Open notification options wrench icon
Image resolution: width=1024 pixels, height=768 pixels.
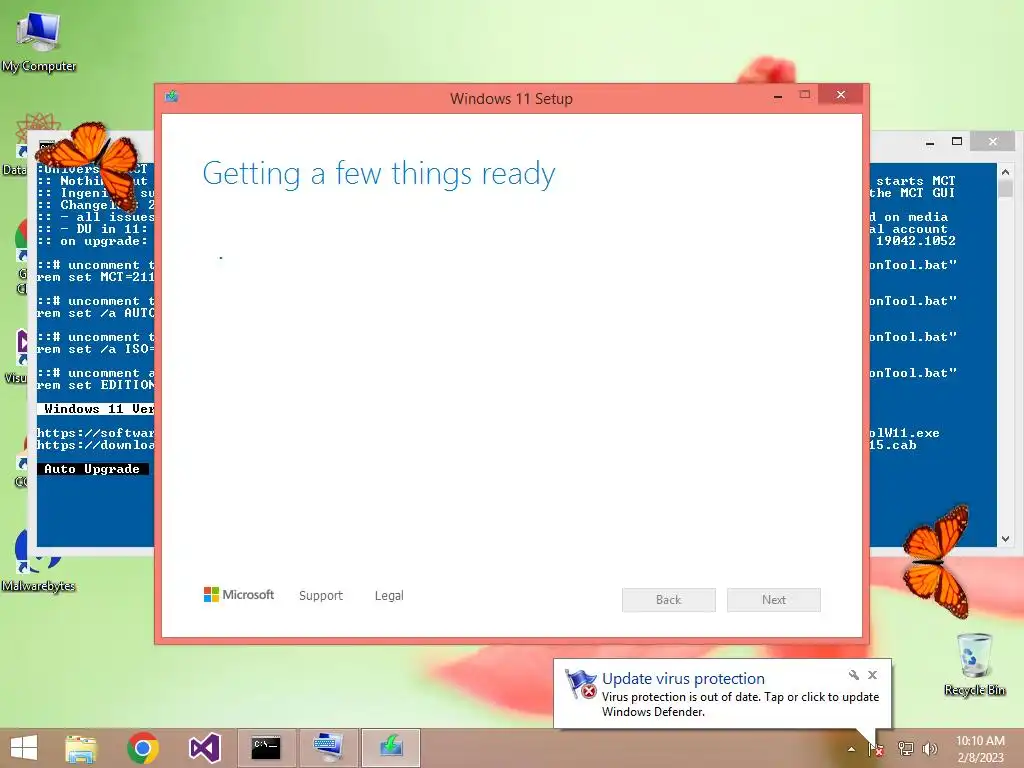854,675
